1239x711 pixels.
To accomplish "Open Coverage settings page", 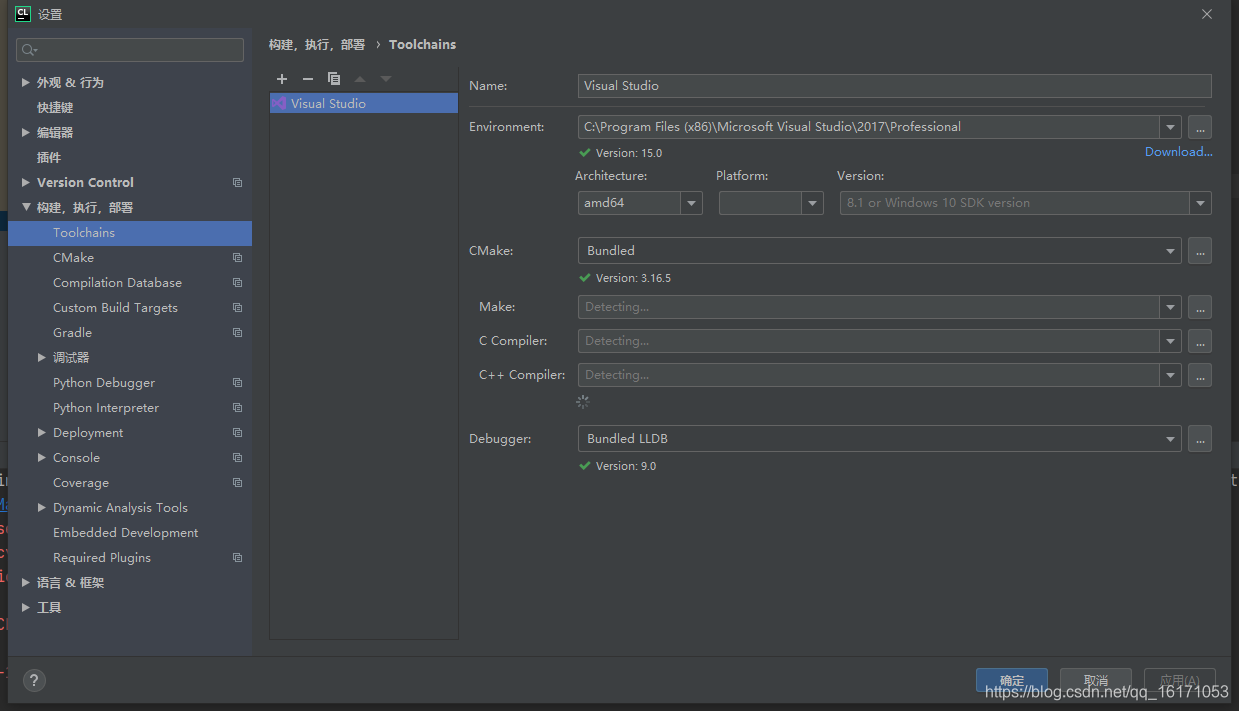I will 81,483.
